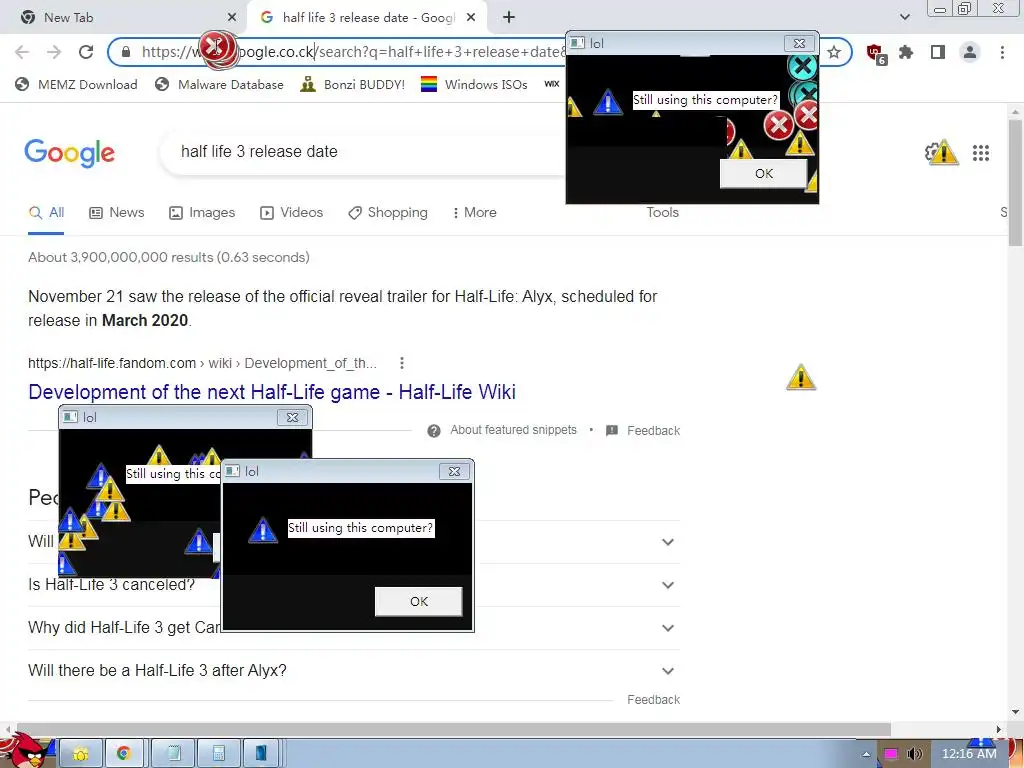1024x768 pixels.
Task: Click the horizontal scrollbar thumb
Action: pyautogui.click(x=453, y=729)
